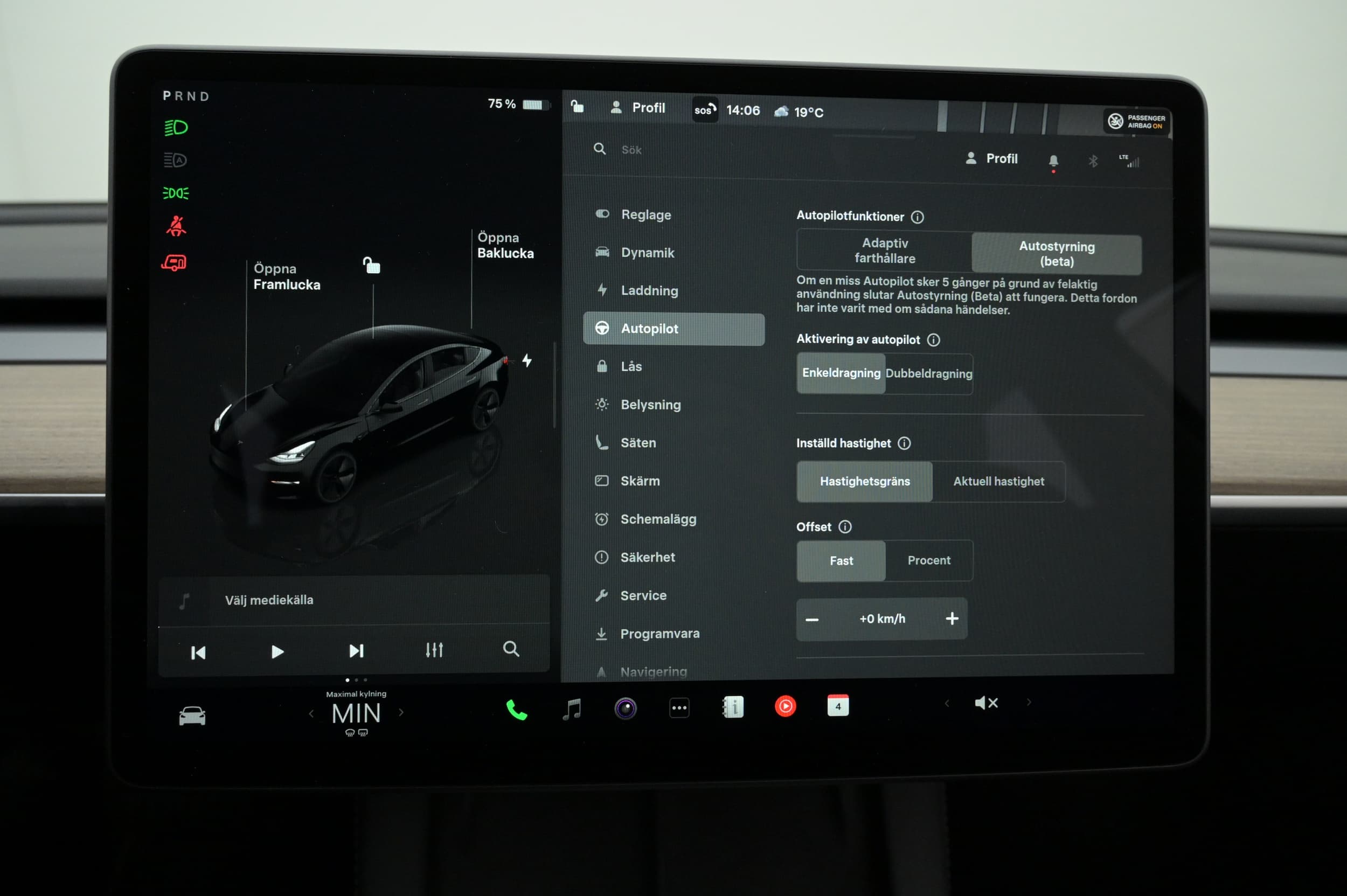The width and height of the screenshot is (1347, 896).
Task: Open the calendar app icon
Action: pos(838,706)
